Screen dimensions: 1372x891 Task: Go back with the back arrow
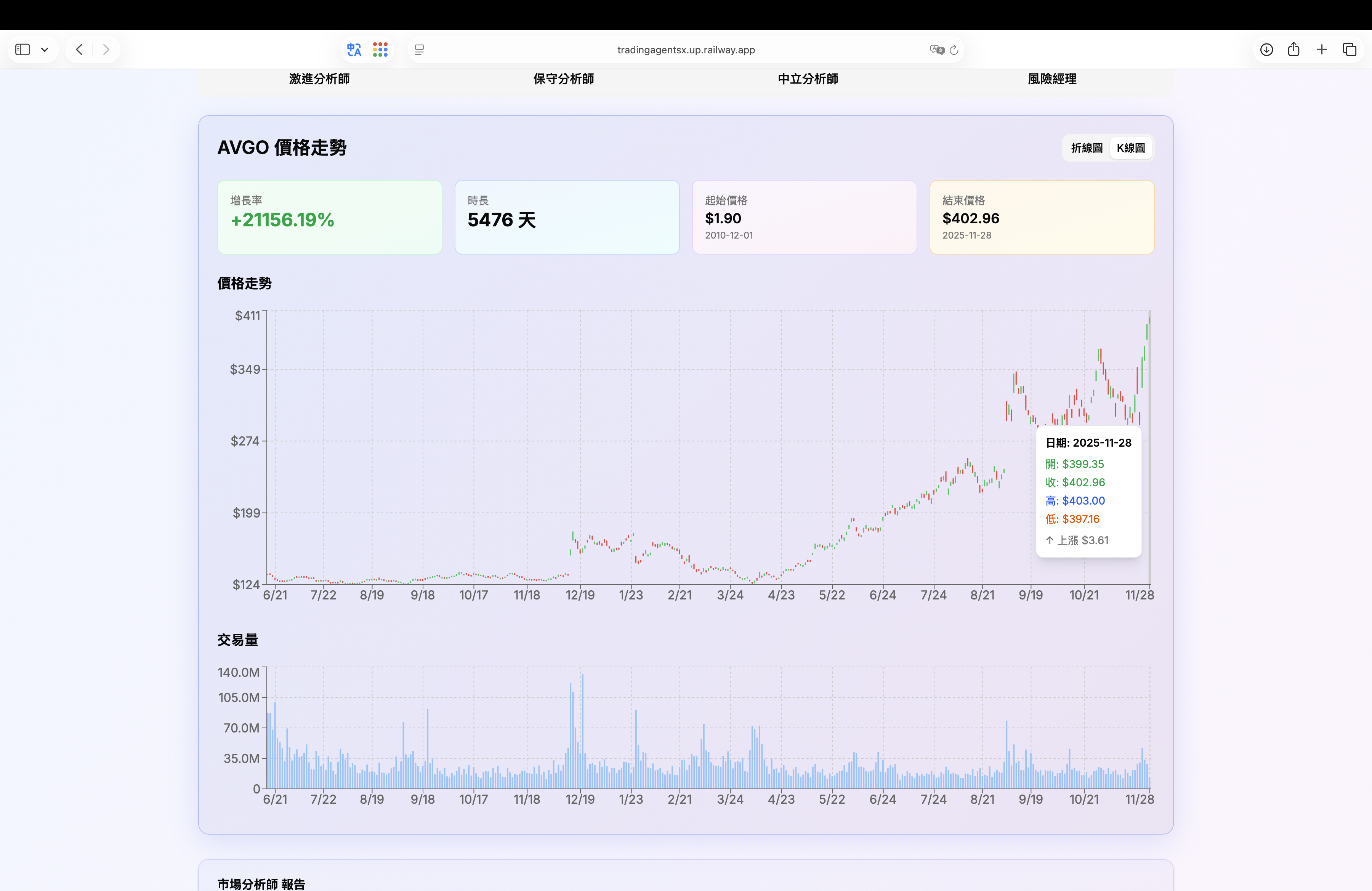[79, 50]
